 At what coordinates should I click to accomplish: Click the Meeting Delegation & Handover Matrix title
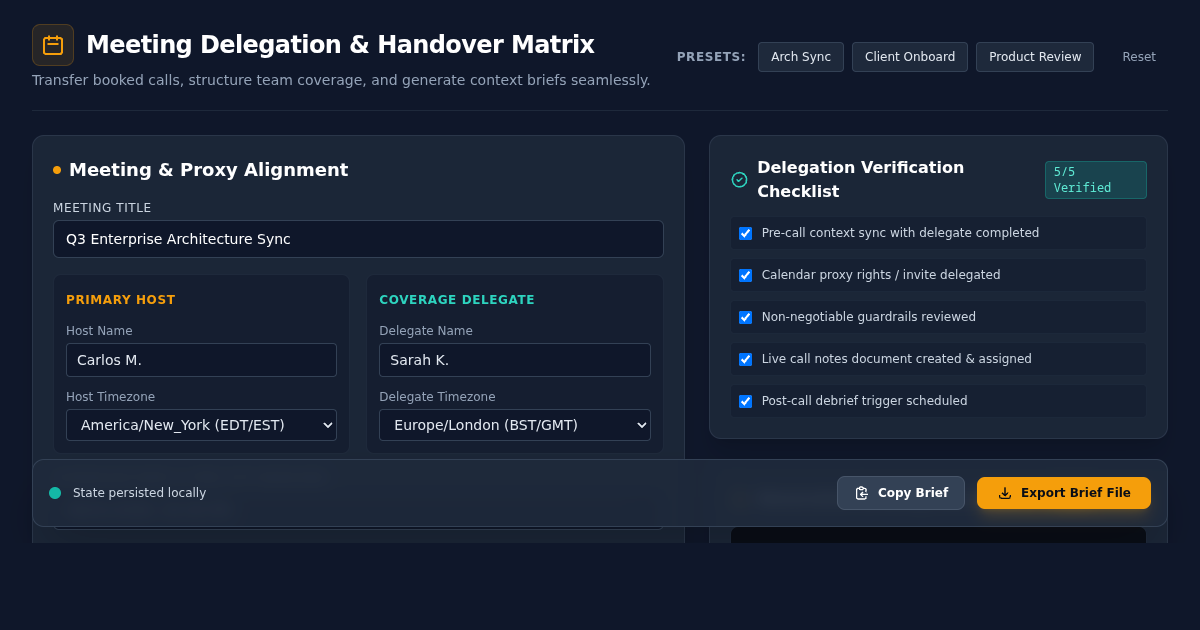[340, 45]
